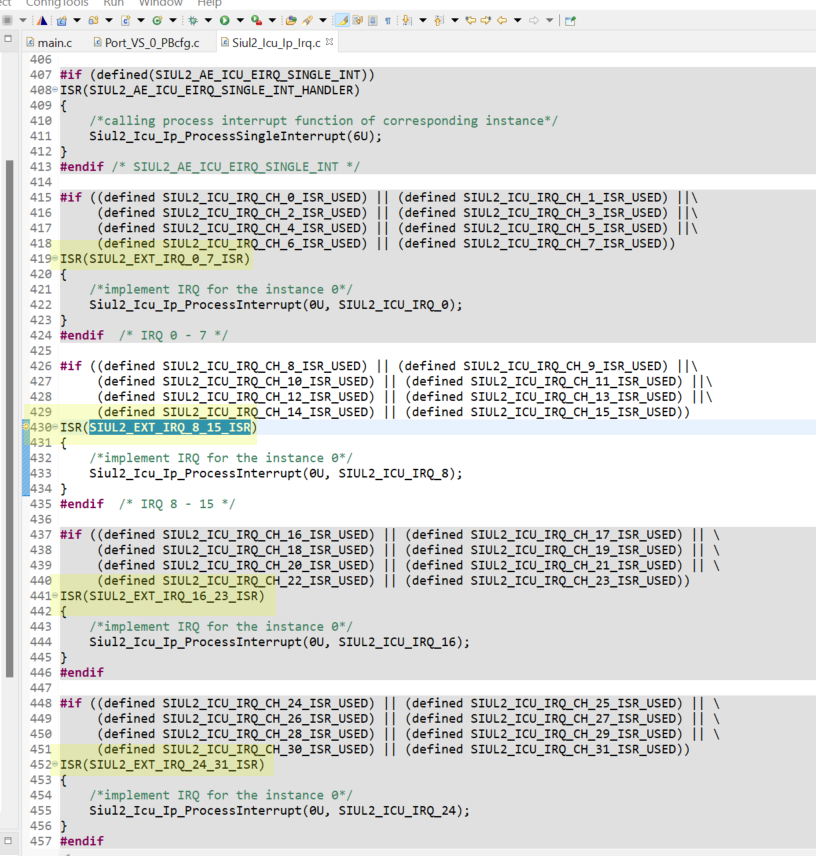This screenshot has width=816, height=856.
Task: Open the Forward history dropdown arrow
Action: [x=550, y=21]
